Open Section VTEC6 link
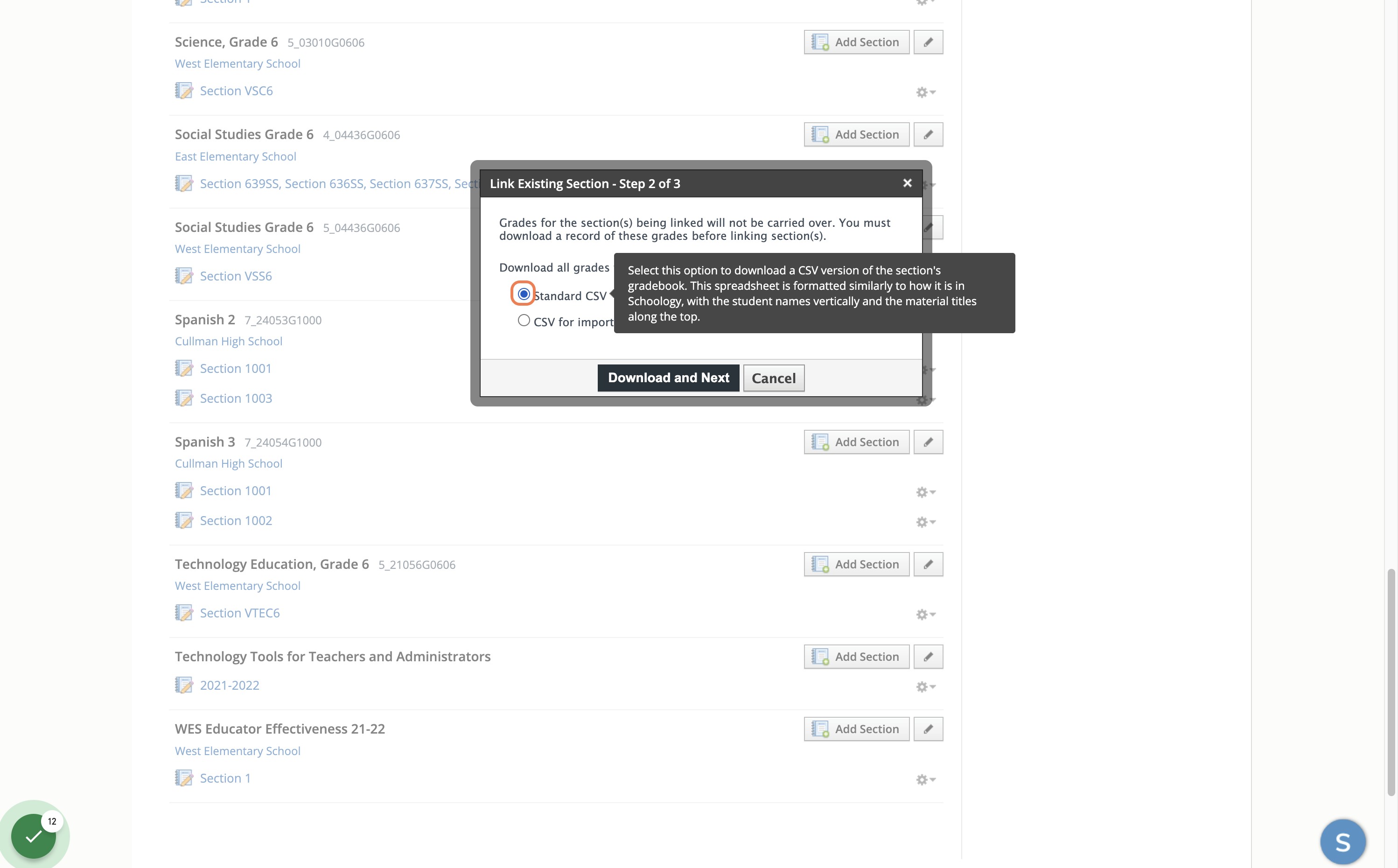 [239, 613]
